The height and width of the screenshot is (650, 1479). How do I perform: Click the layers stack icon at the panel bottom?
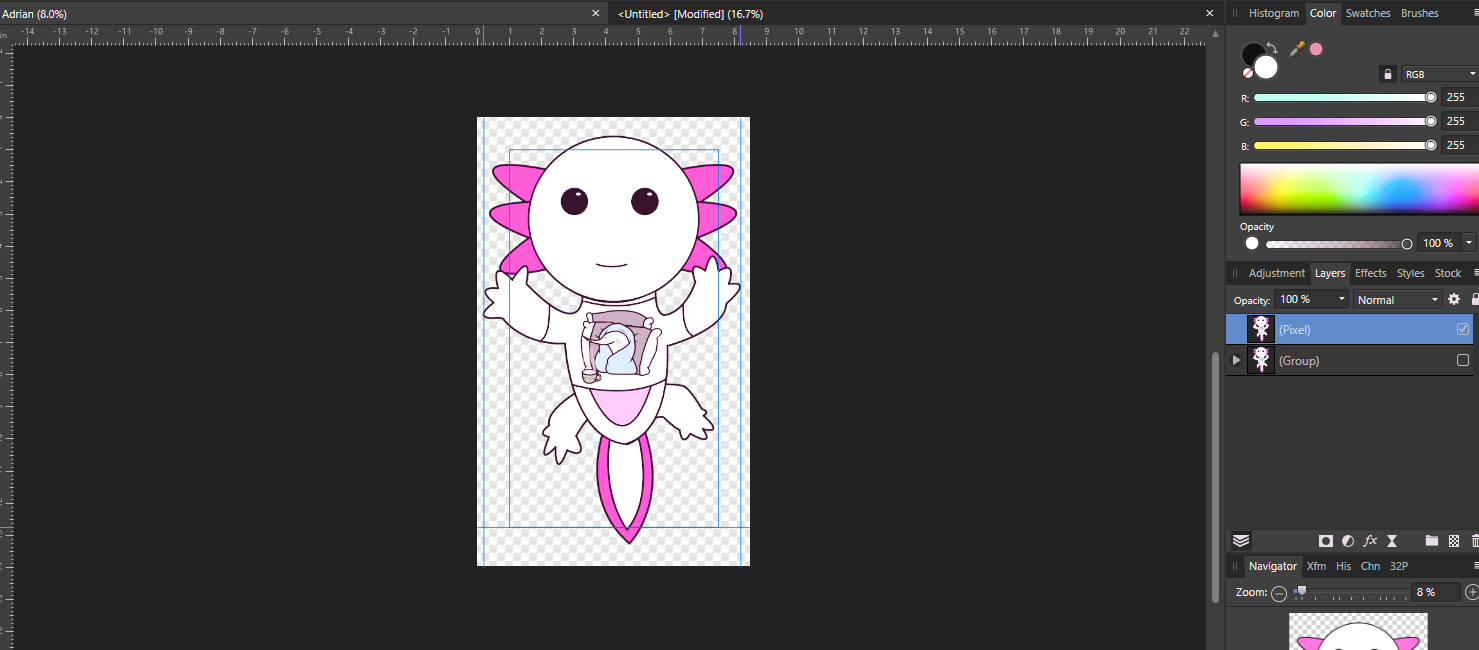tap(1241, 541)
